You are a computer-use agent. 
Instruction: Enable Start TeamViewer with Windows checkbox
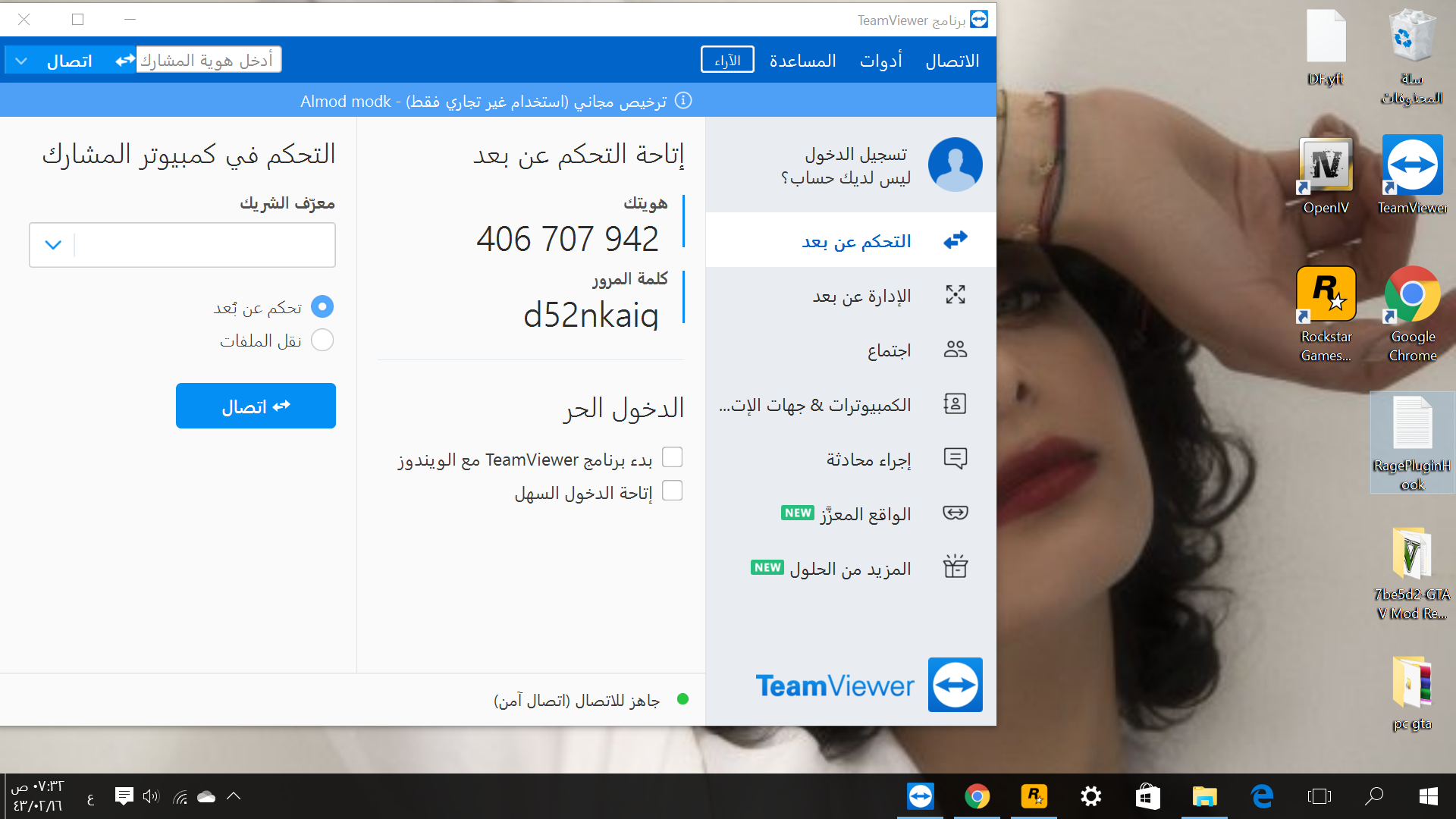click(x=672, y=457)
